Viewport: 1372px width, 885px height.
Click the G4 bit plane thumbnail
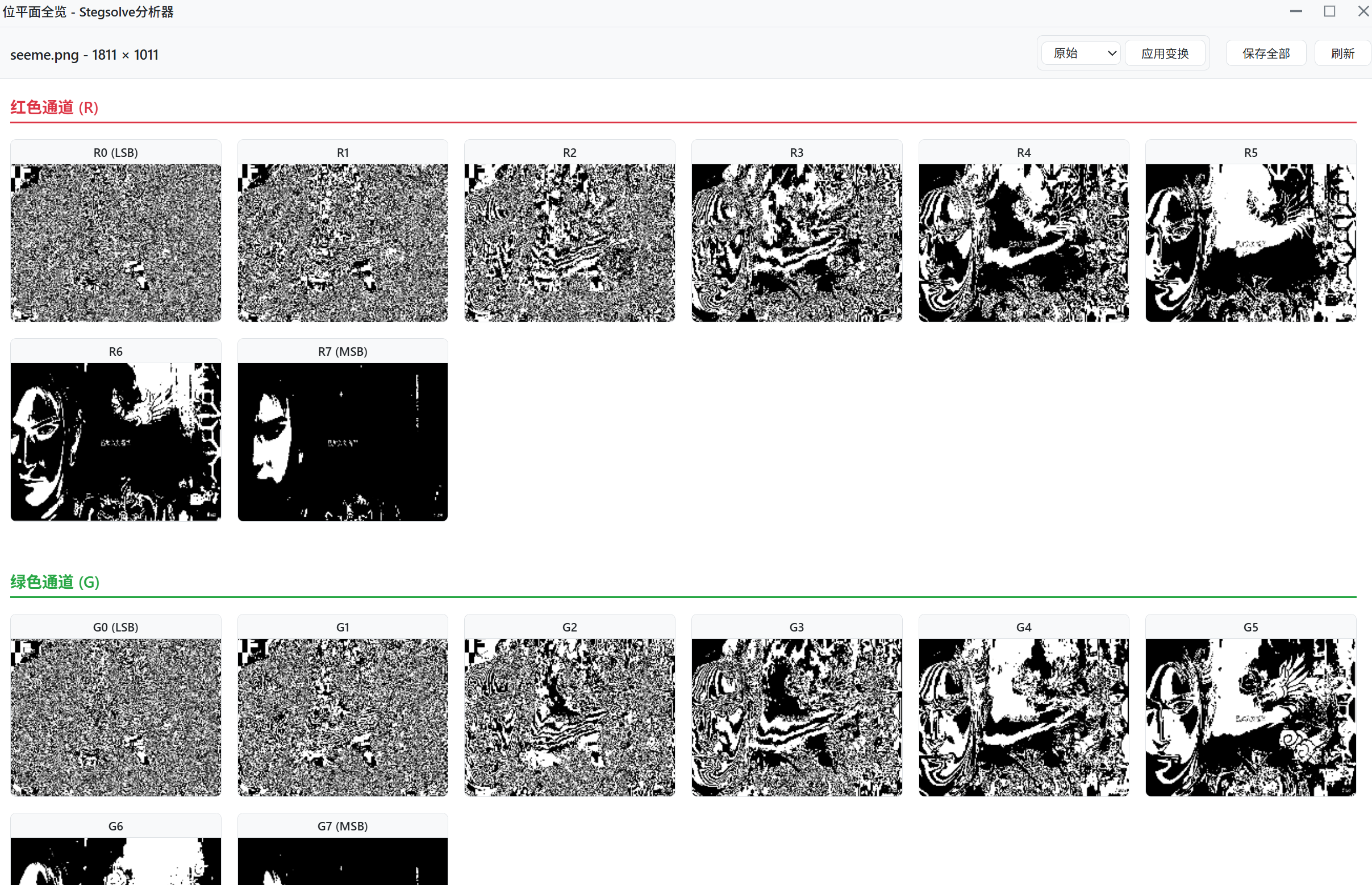pos(1023,717)
